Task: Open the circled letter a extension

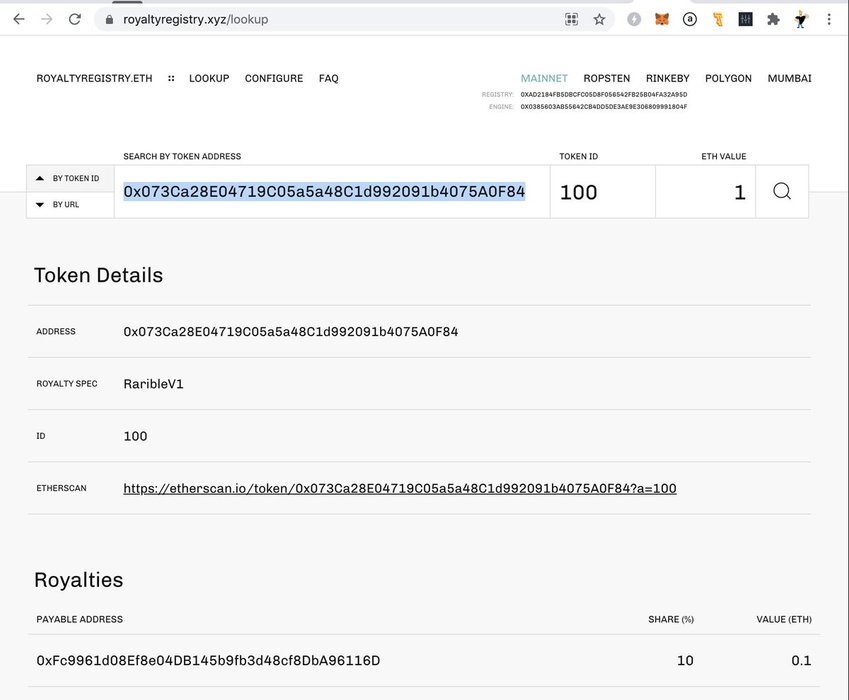Action: click(689, 19)
